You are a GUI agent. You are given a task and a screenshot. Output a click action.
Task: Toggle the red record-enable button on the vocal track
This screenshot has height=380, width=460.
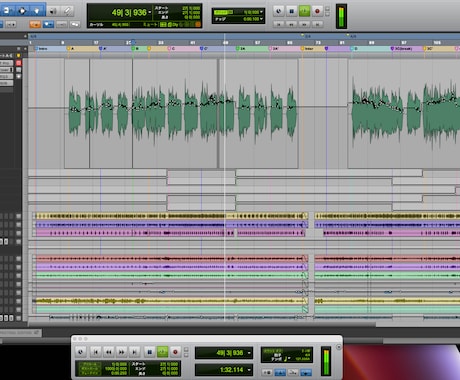[x=19, y=63]
